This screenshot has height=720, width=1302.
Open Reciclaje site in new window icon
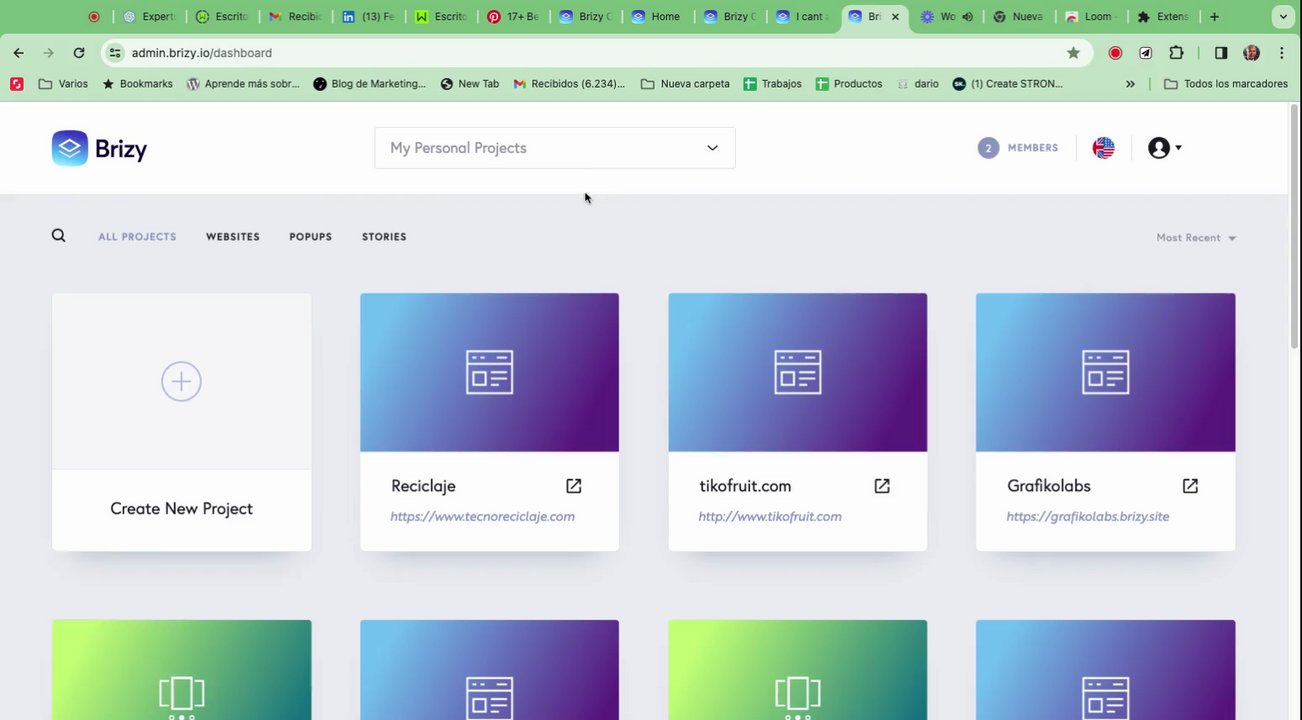tap(573, 486)
